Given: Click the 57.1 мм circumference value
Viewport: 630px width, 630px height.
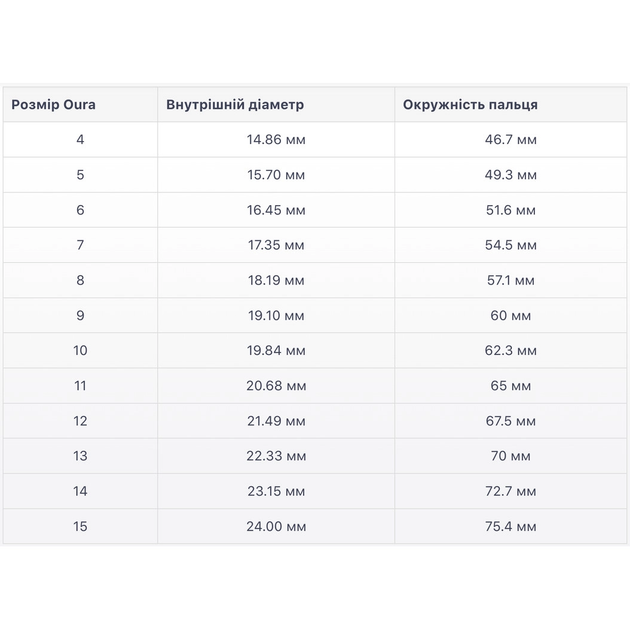Looking at the screenshot, I should tap(511, 280).
